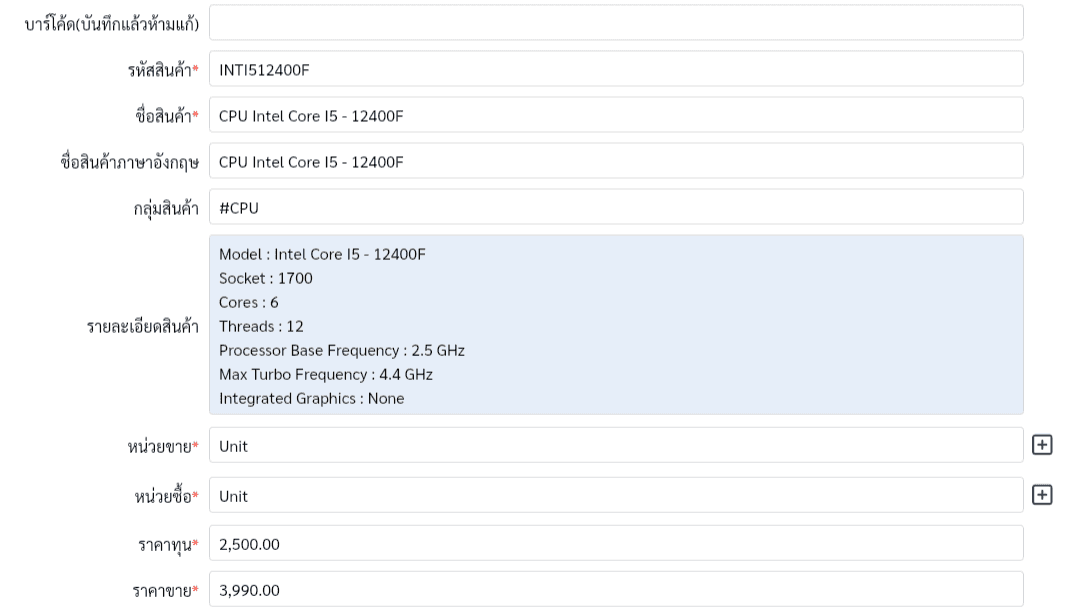Open the หน่วยซื้อ purchase unit field
This screenshot has width=1068, height=615.
click(616, 495)
